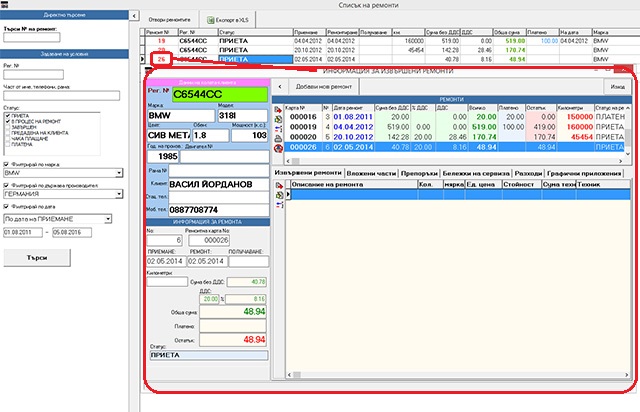The image size is (640, 412).
Task: Click the green C6544CC registration field
Action: (x=220, y=94)
